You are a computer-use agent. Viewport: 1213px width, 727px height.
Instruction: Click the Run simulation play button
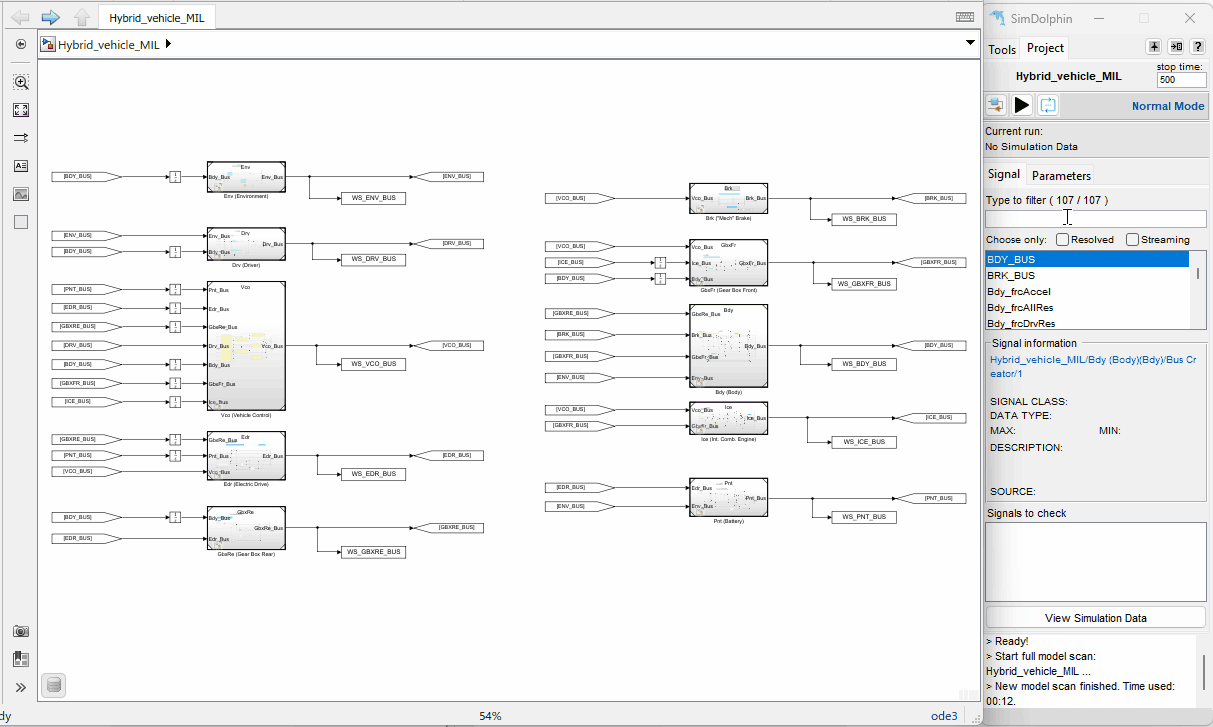point(1021,105)
